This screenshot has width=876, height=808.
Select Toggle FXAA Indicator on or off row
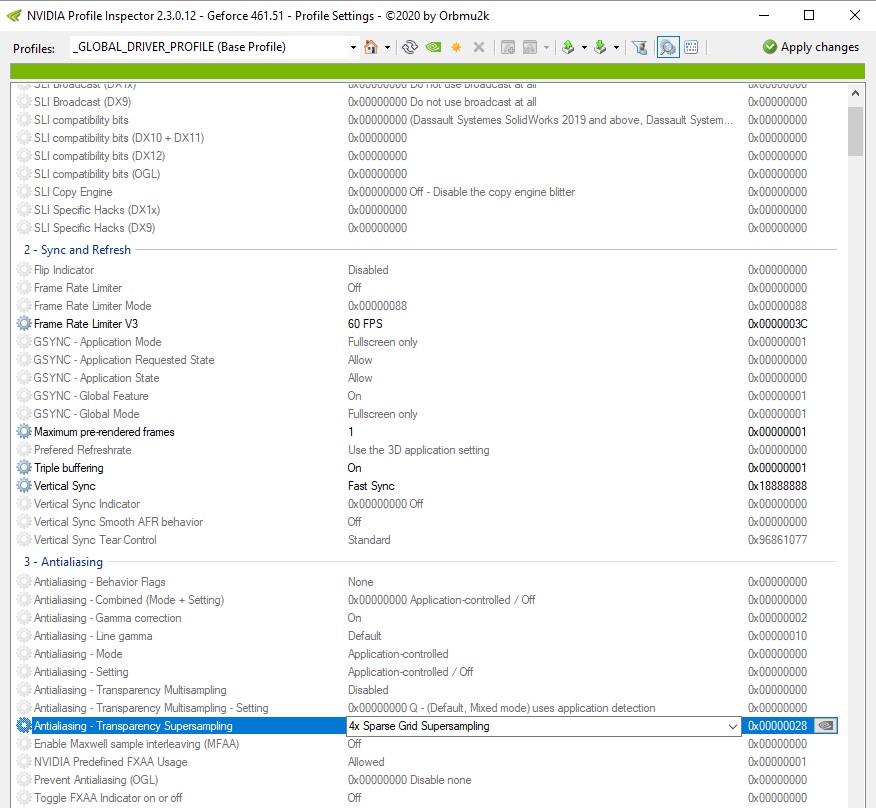point(425,798)
